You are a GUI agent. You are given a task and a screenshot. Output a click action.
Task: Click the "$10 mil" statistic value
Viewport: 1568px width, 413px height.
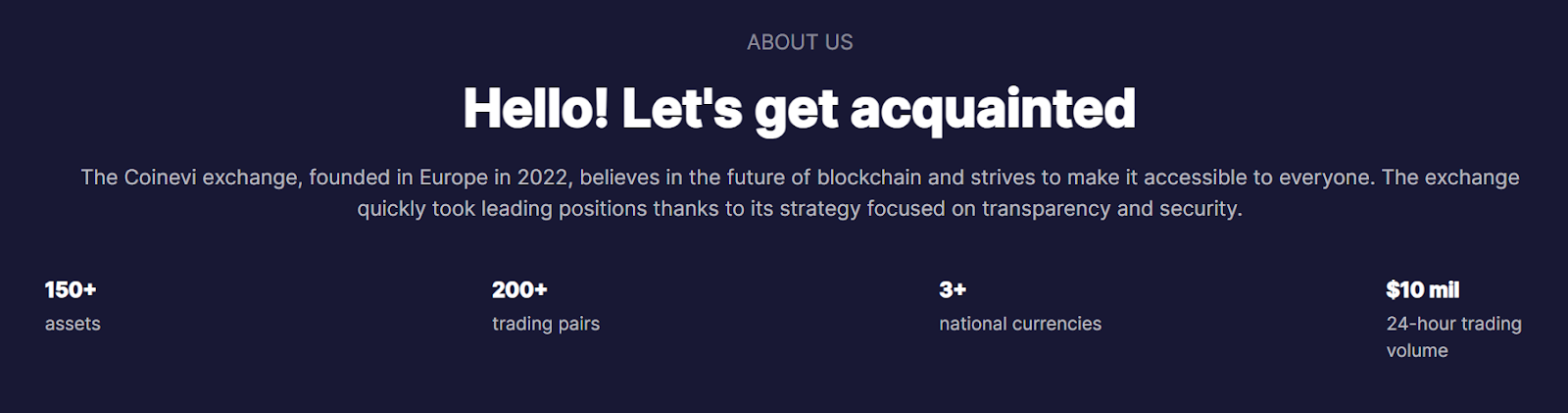pyautogui.click(x=1422, y=290)
